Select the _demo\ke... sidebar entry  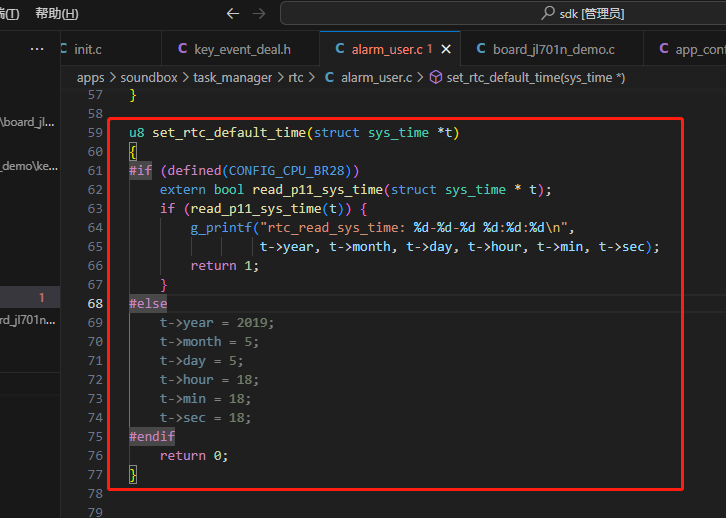click(29, 166)
